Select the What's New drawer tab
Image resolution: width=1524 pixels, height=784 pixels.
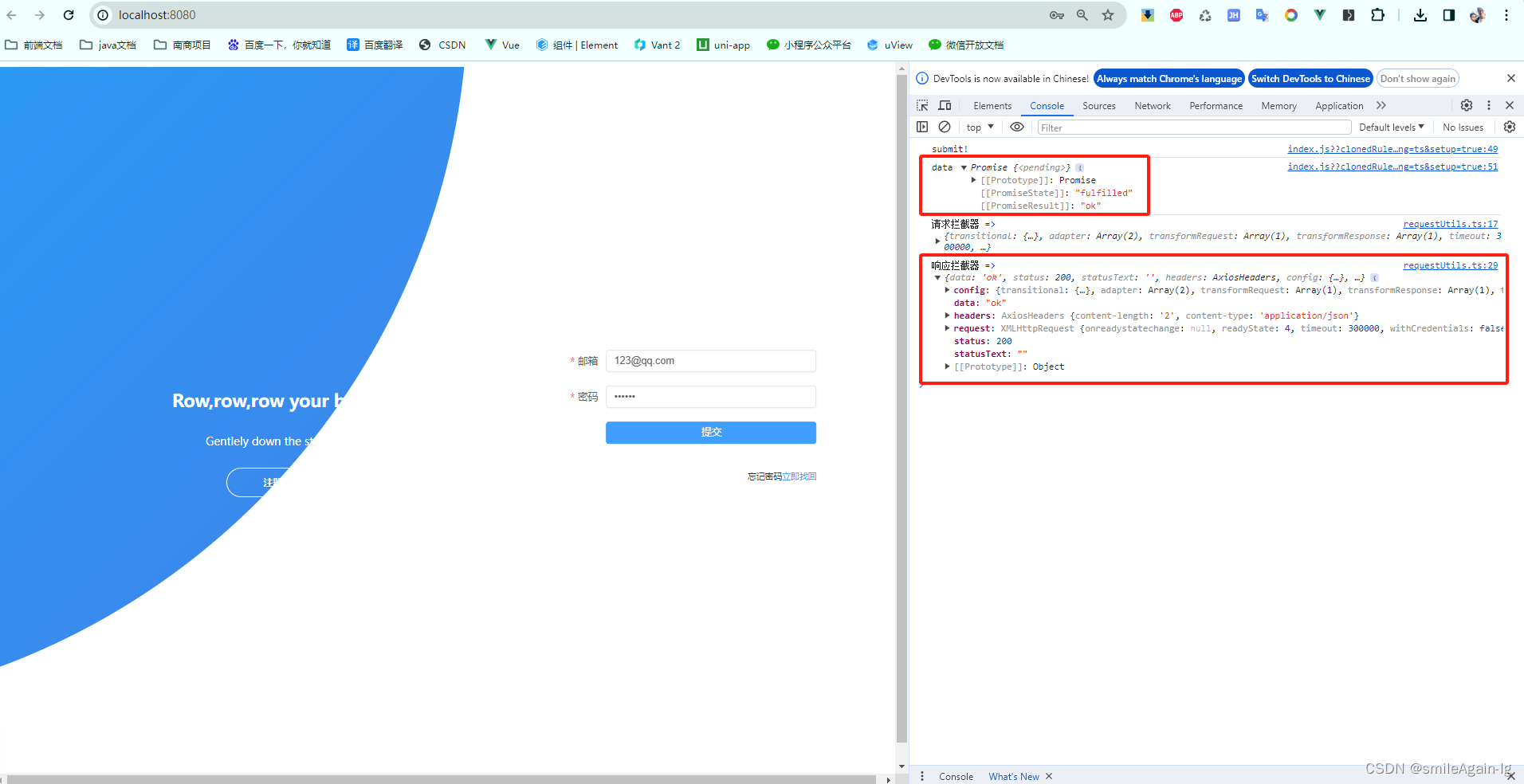[1014, 776]
